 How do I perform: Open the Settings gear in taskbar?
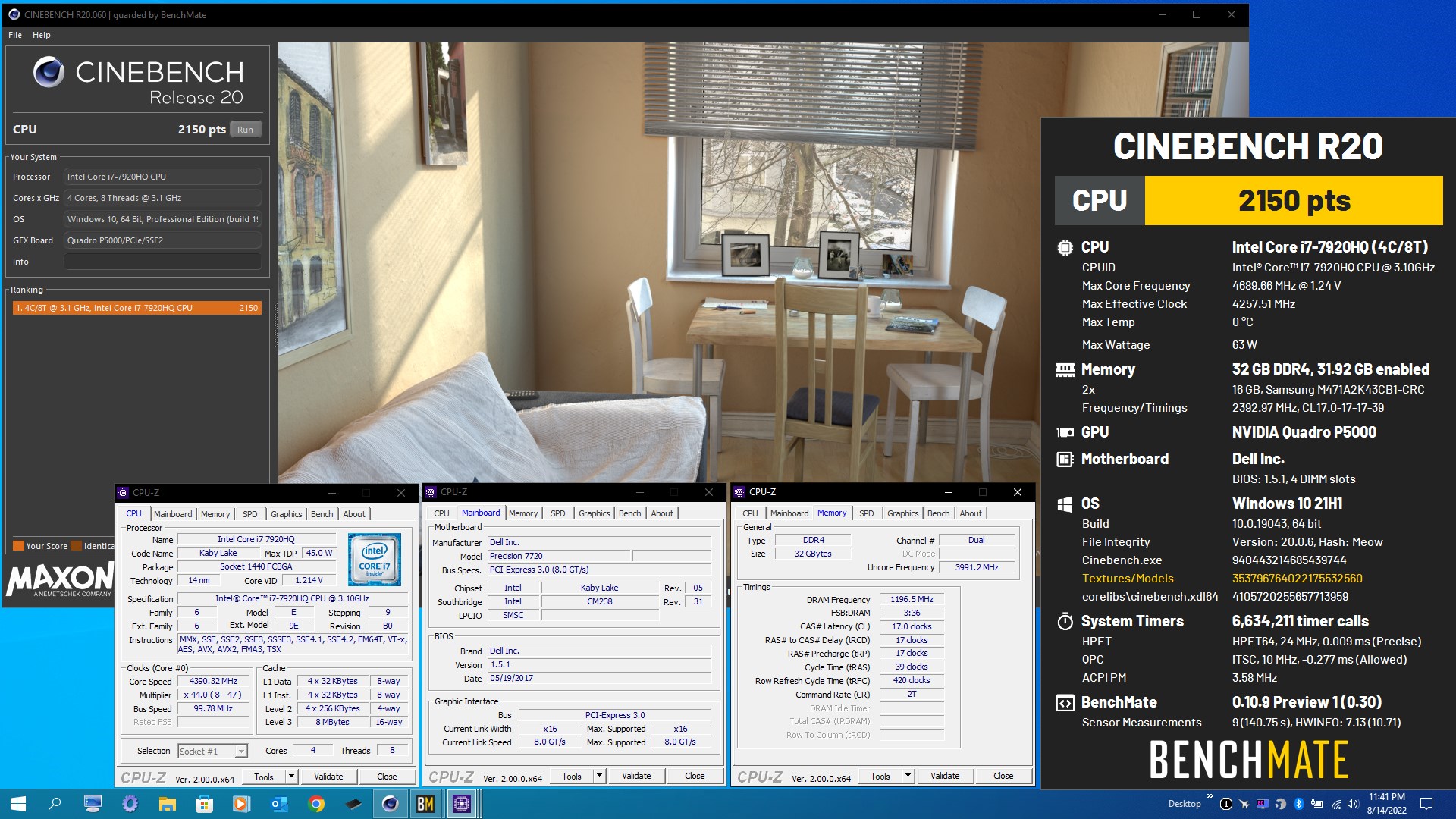tap(130, 804)
